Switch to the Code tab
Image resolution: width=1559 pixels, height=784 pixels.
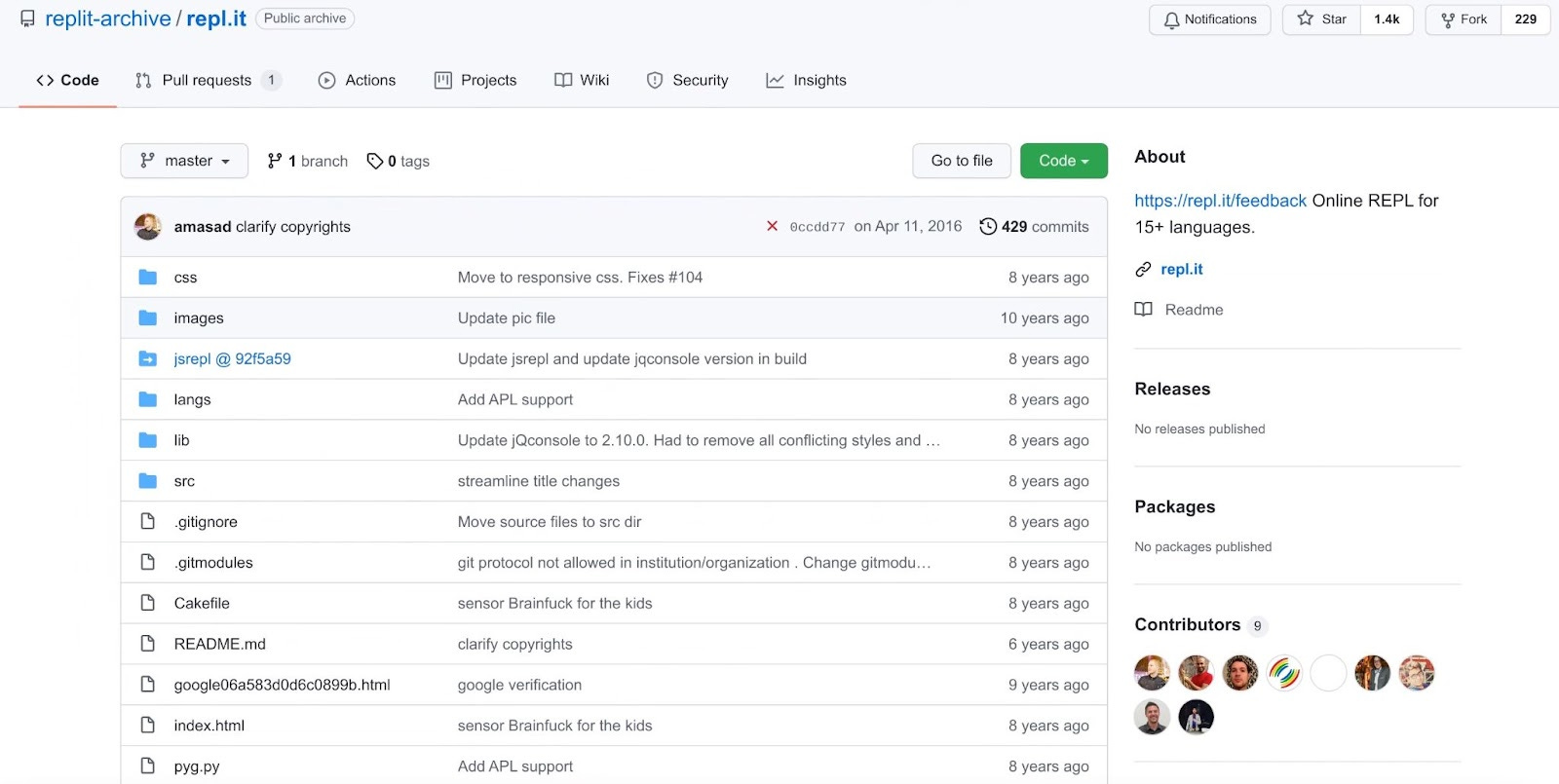click(67, 80)
